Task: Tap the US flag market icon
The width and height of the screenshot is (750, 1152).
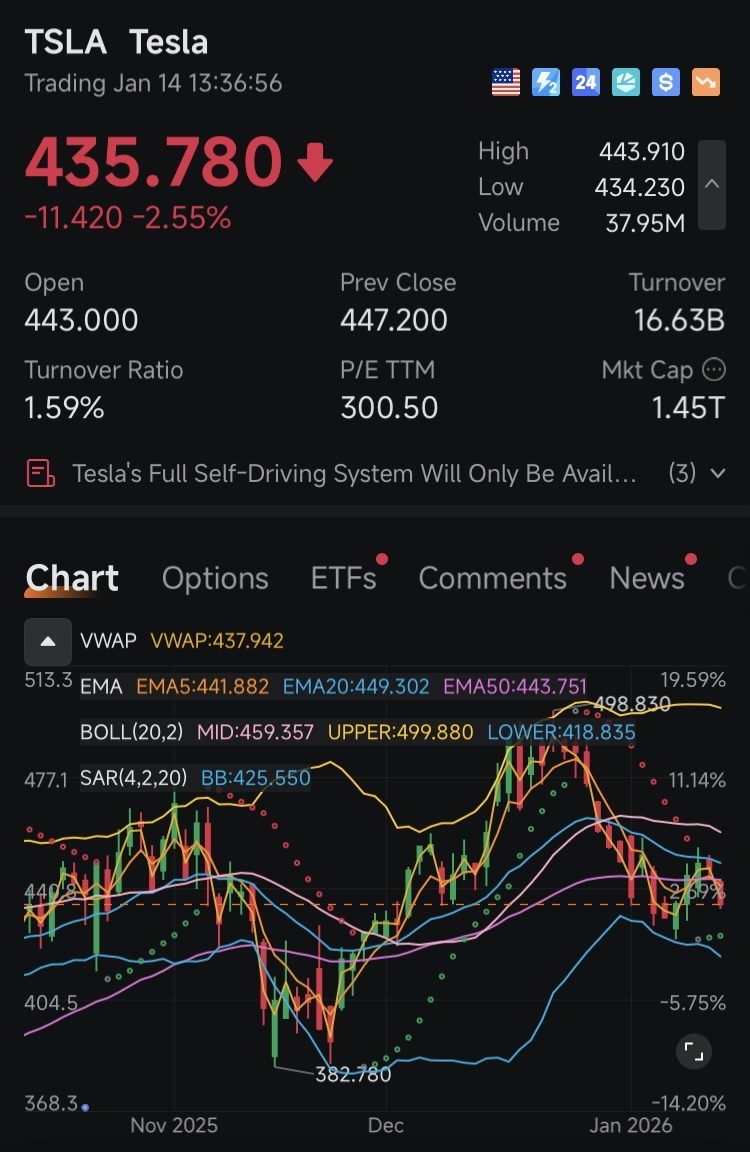Action: click(x=505, y=82)
